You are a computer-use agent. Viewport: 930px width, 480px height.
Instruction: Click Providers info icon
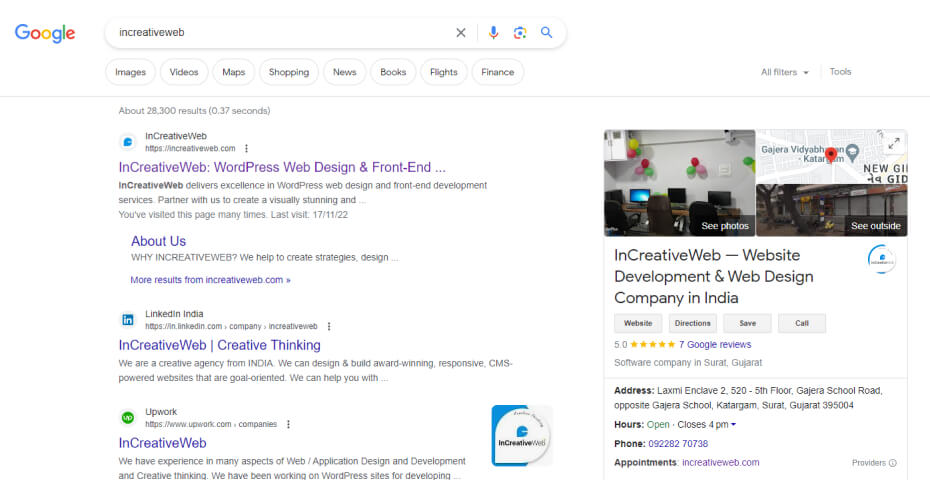click(x=893, y=463)
